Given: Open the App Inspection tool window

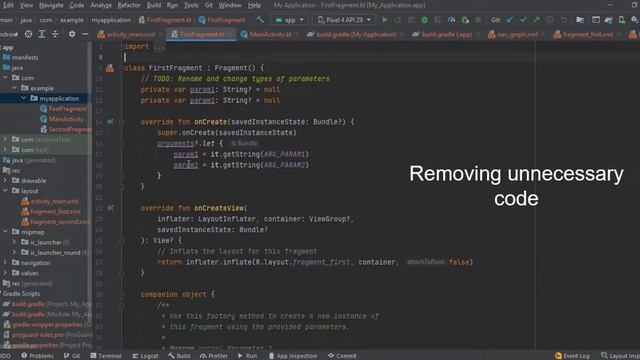Looking at the screenshot, I should pyautogui.click(x=292, y=356).
